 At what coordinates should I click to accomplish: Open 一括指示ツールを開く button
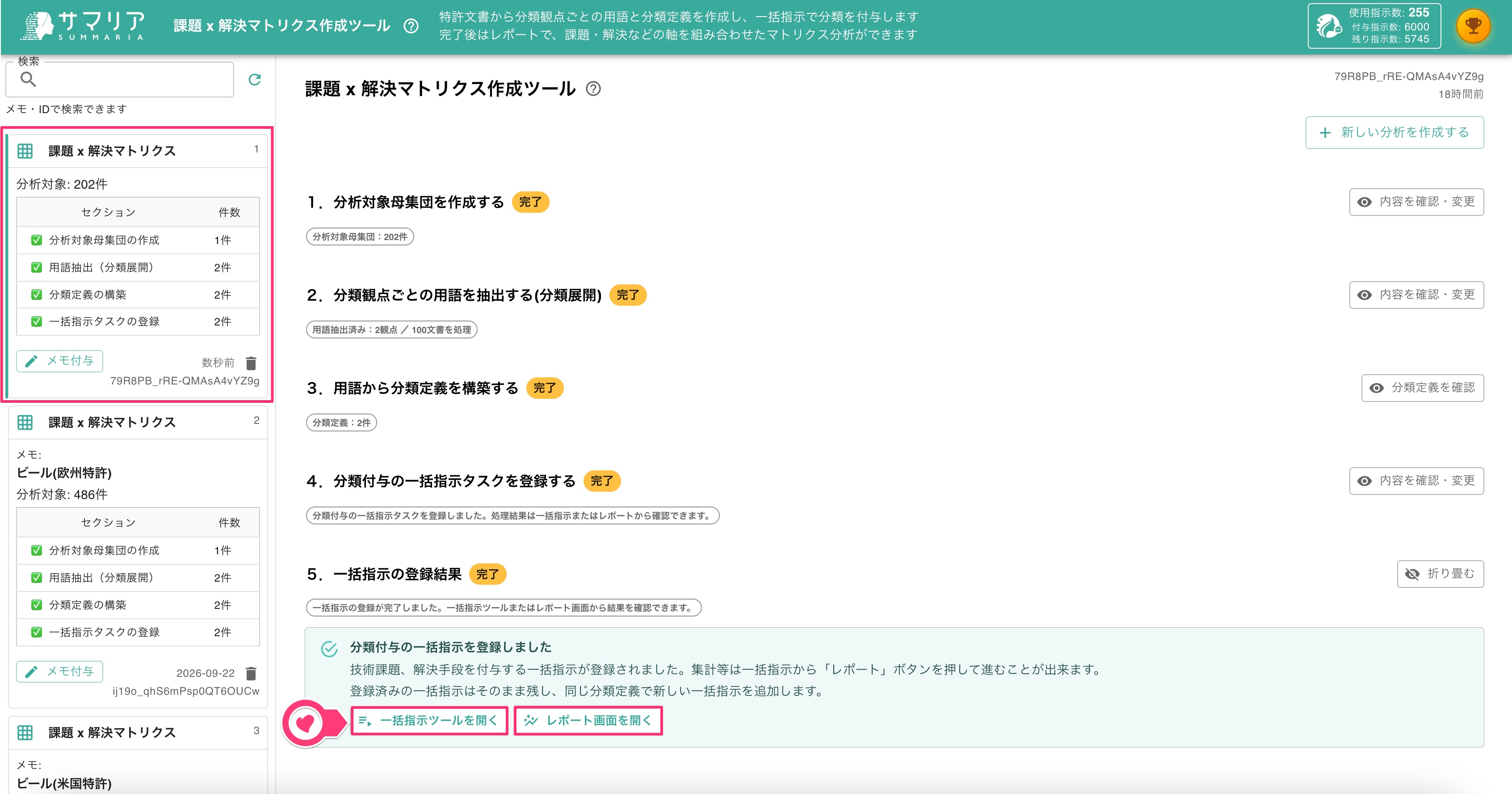click(429, 721)
